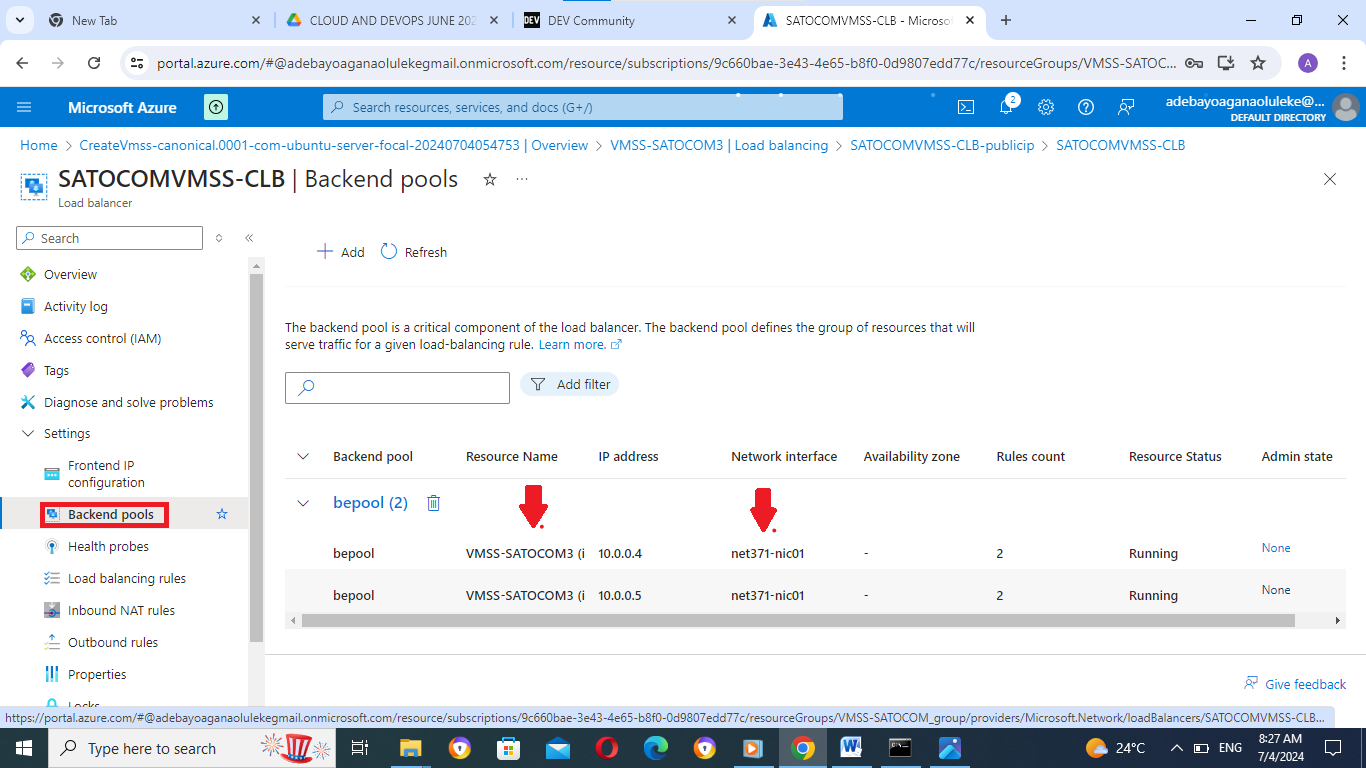Open the more options ellipsis beside title
Image resolution: width=1366 pixels, height=768 pixels.
522,179
